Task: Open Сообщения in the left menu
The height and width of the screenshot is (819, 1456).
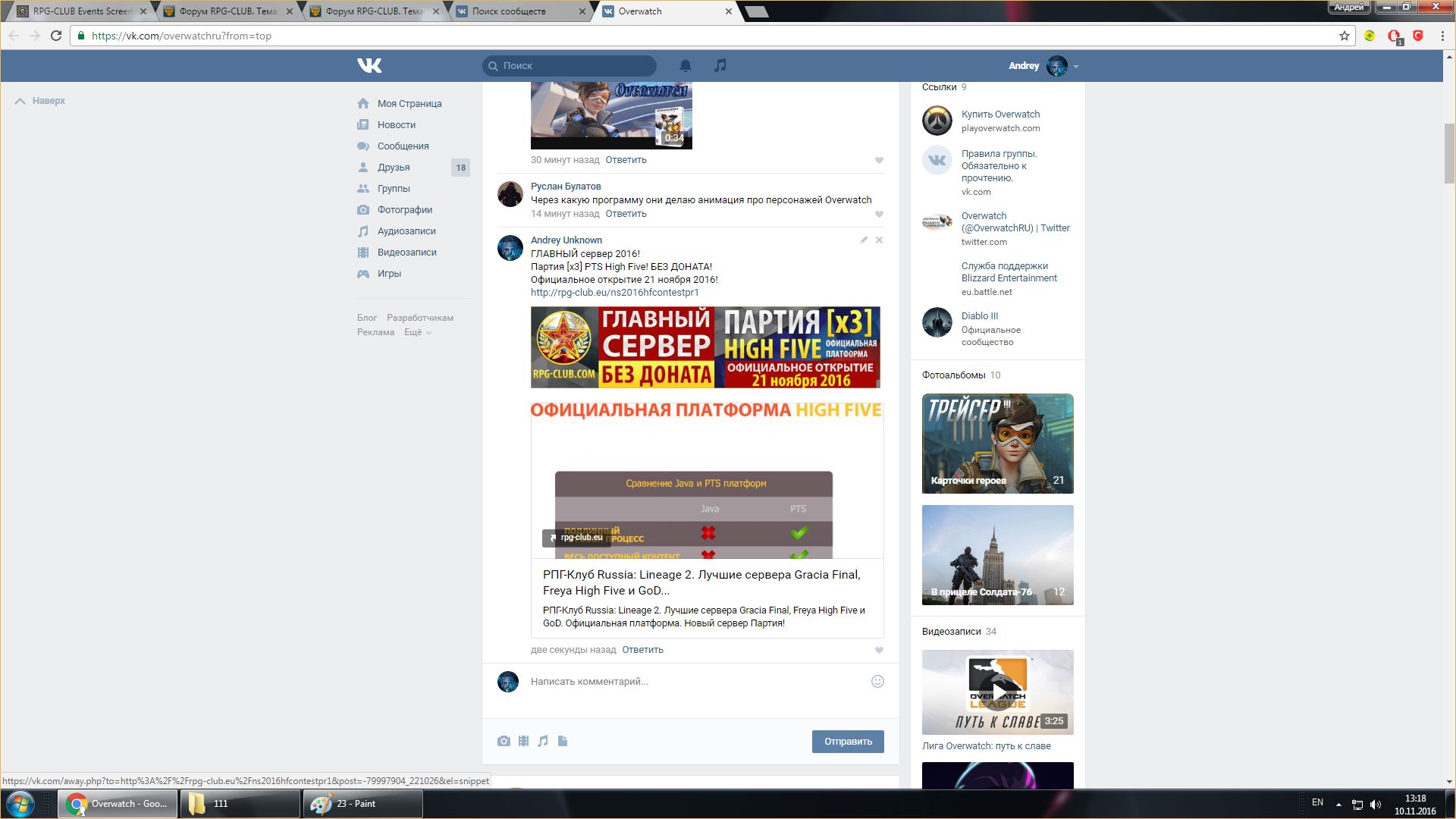Action: tap(403, 146)
